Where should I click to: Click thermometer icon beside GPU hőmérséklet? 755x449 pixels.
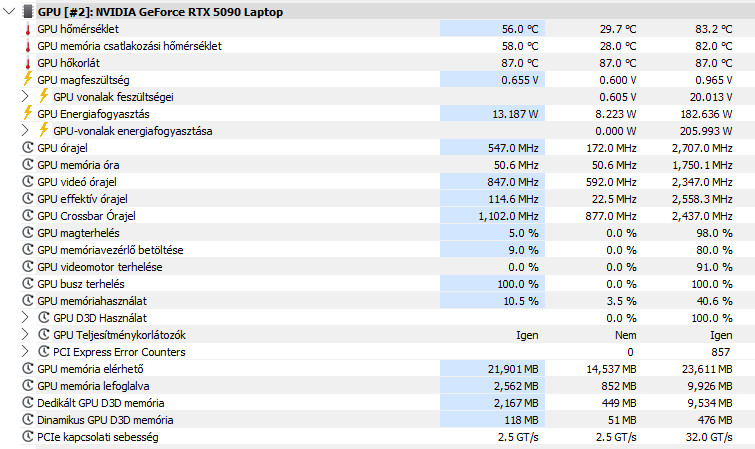[x=28, y=29]
